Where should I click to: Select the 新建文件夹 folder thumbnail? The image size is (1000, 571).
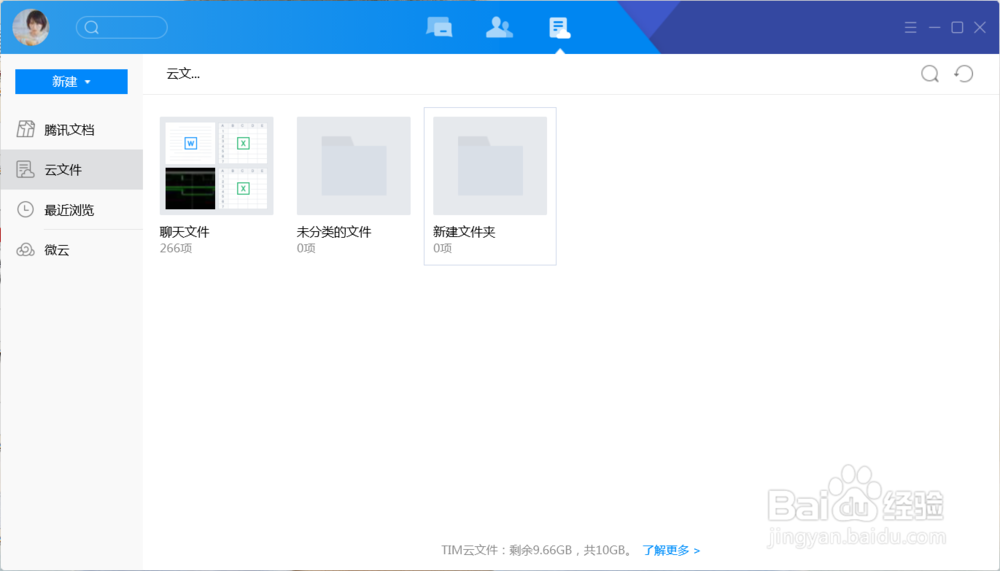point(490,166)
